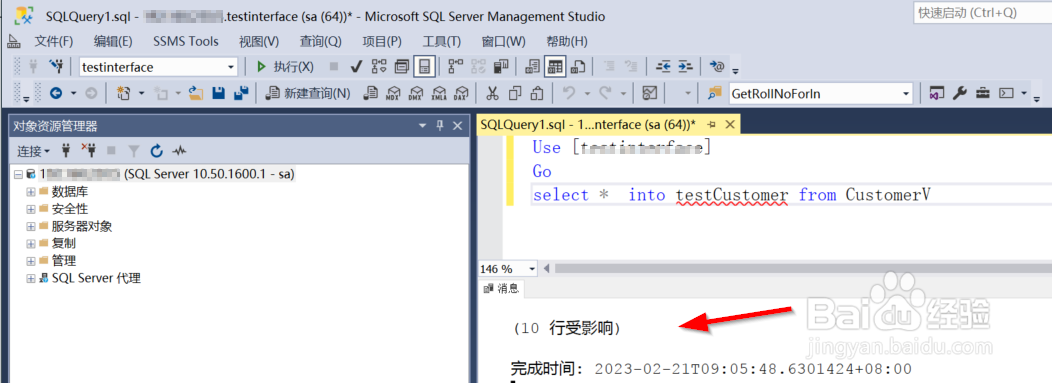Open the Navigate Backward history dropdown
Screen dimensions: 1052x383
point(74,94)
